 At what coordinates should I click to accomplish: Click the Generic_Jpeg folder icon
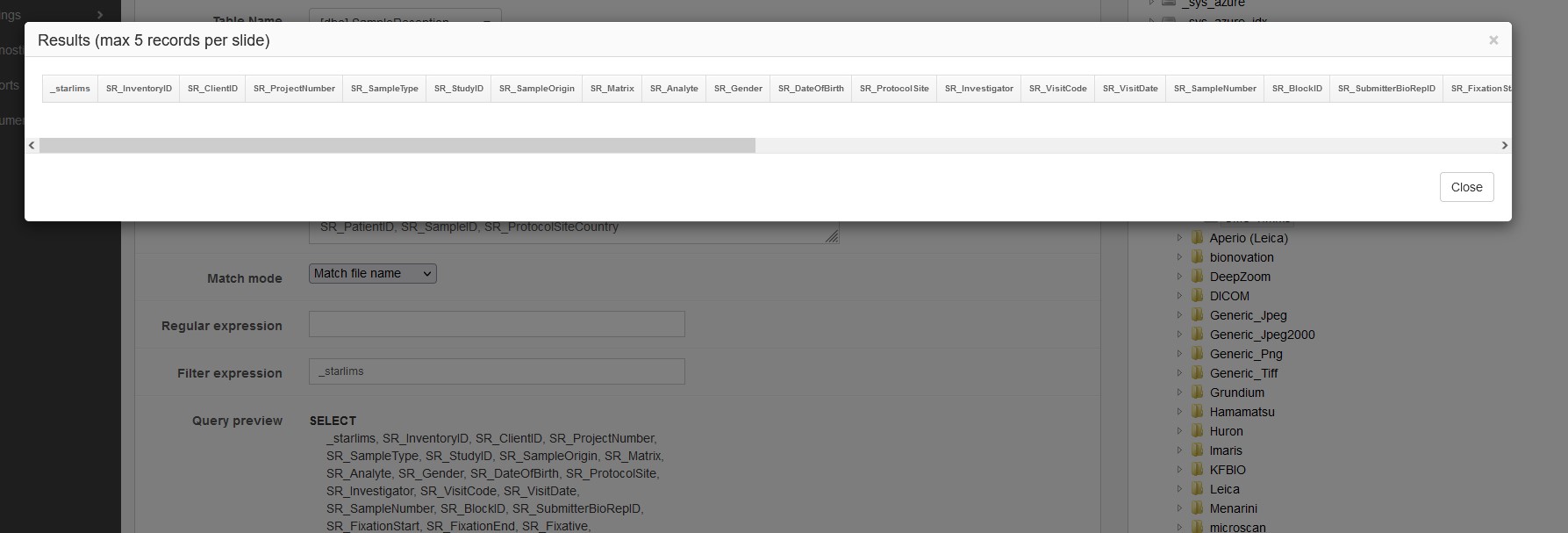(1197, 315)
